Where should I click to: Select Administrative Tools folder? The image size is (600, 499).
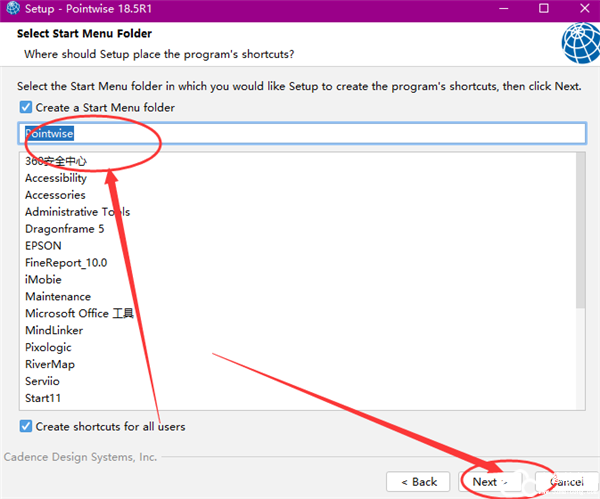pyautogui.click(x=78, y=212)
